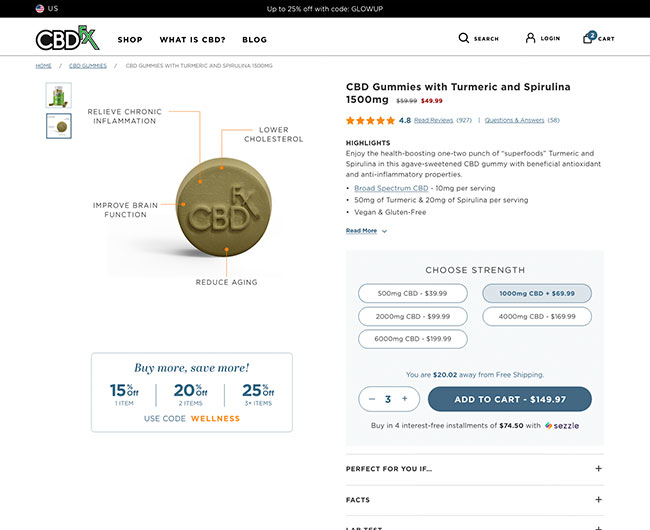Select the gummy jar product thumbnail
The height and width of the screenshot is (530, 650).
point(59,95)
